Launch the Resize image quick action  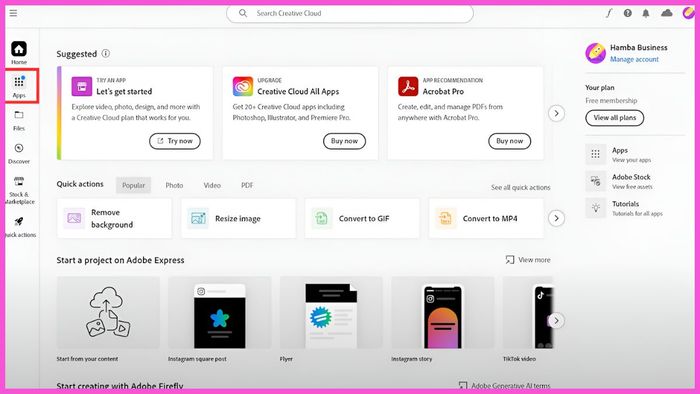(x=238, y=218)
